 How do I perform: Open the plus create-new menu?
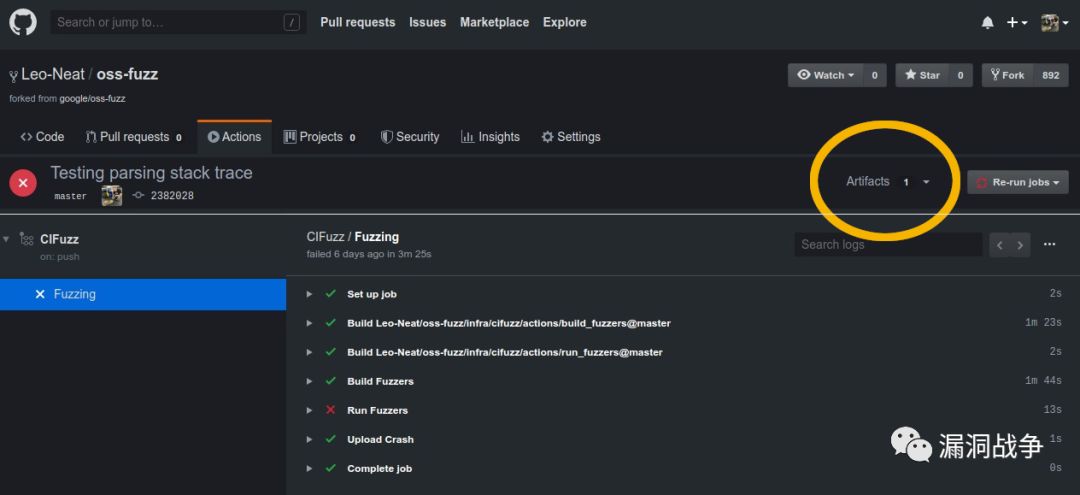[x=1017, y=23]
